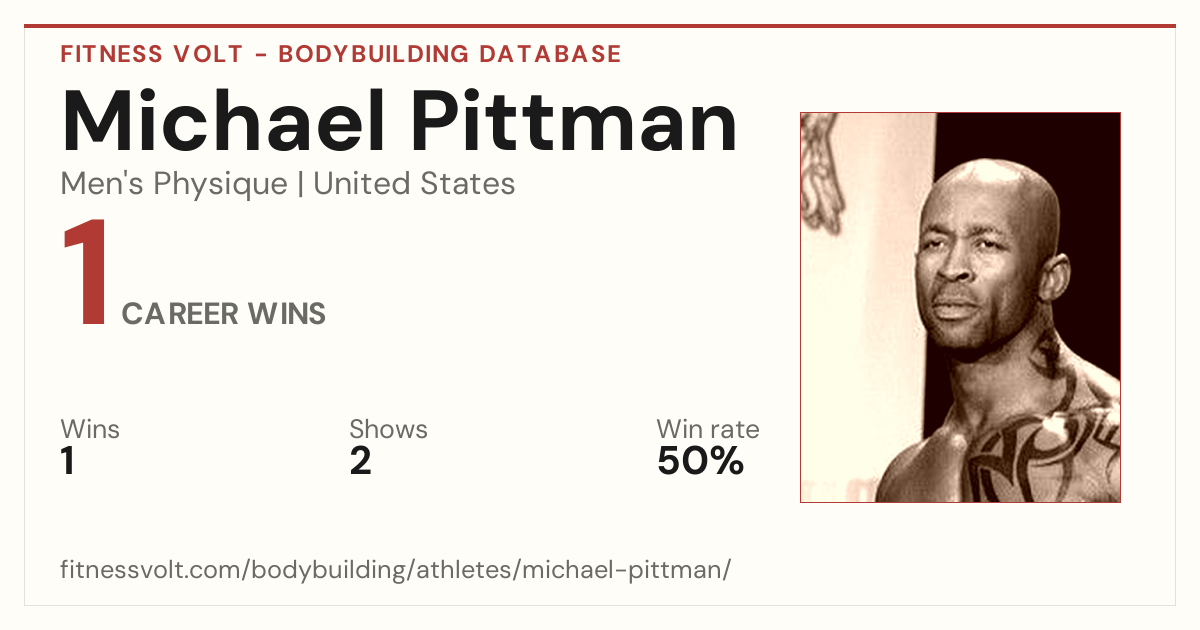The height and width of the screenshot is (630, 1200).
Task: Click the Shows value of 2
Action: (360, 462)
